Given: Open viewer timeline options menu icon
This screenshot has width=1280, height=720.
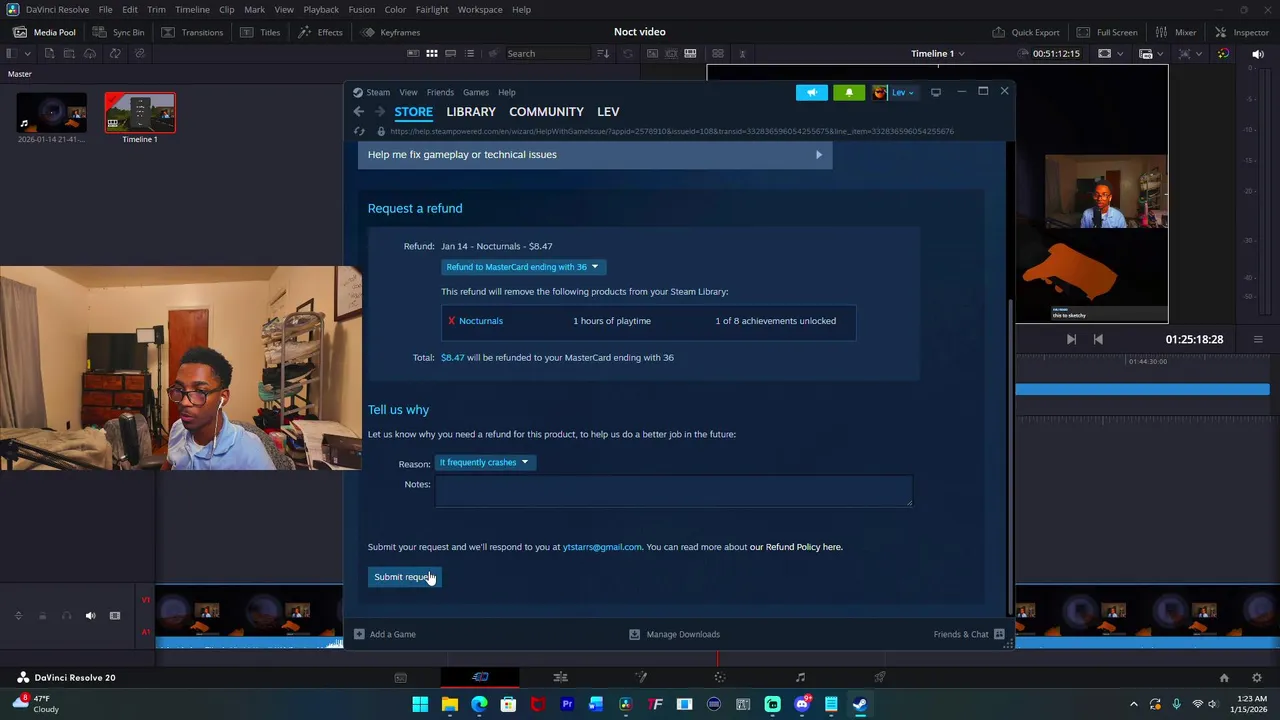Looking at the screenshot, I should coord(1258,339).
